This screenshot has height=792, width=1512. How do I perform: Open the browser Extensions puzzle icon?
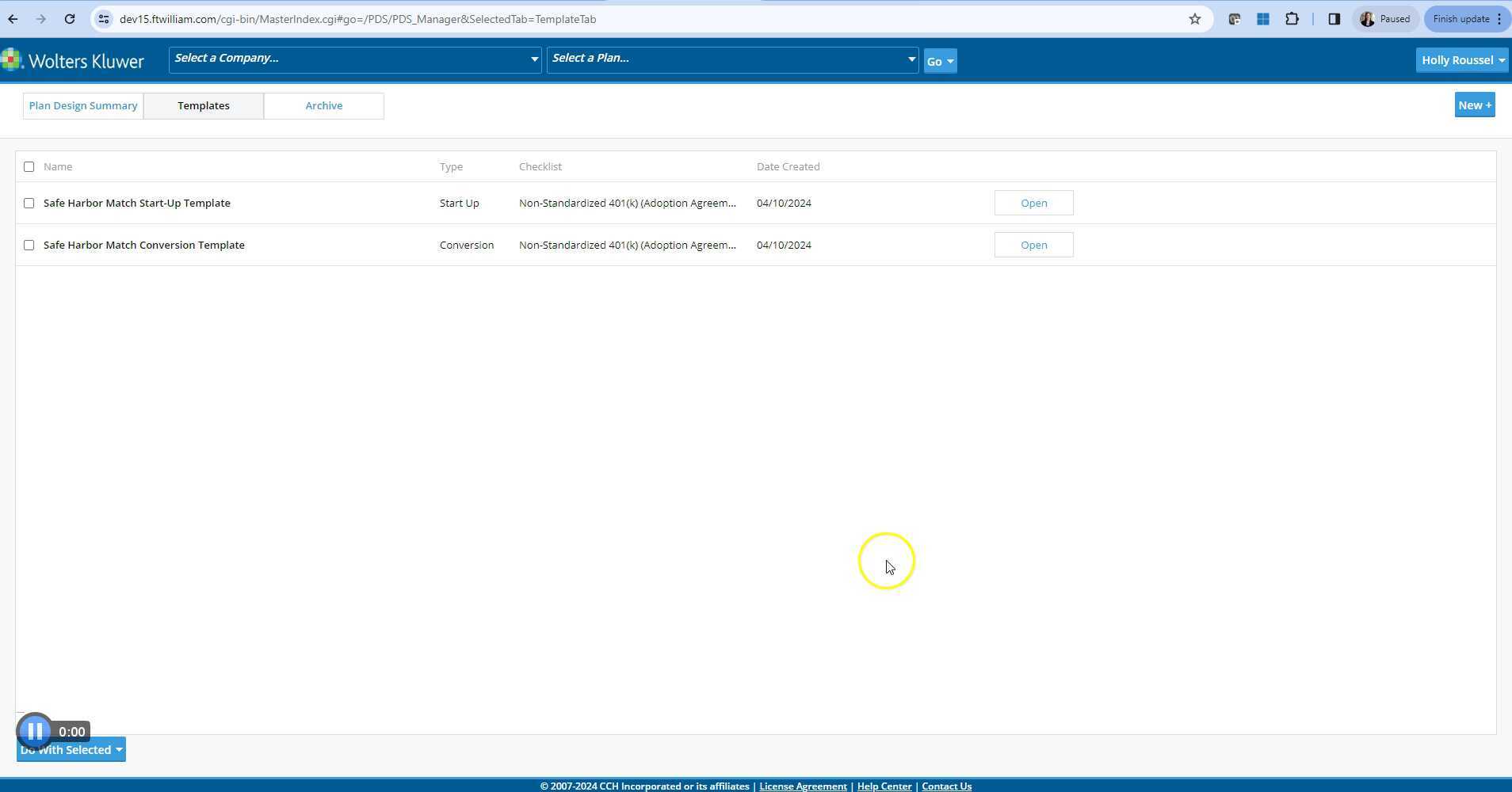[x=1293, y=18]
